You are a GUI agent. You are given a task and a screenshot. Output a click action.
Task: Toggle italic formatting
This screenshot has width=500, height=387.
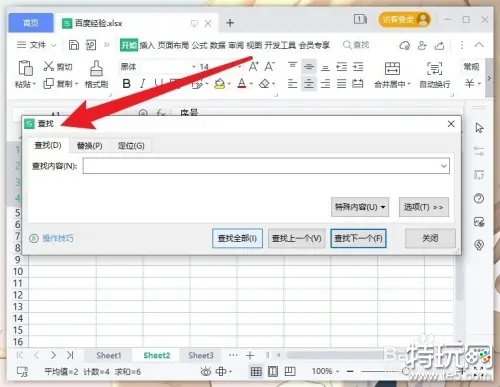pyautogui.click(x=143, y=83)
